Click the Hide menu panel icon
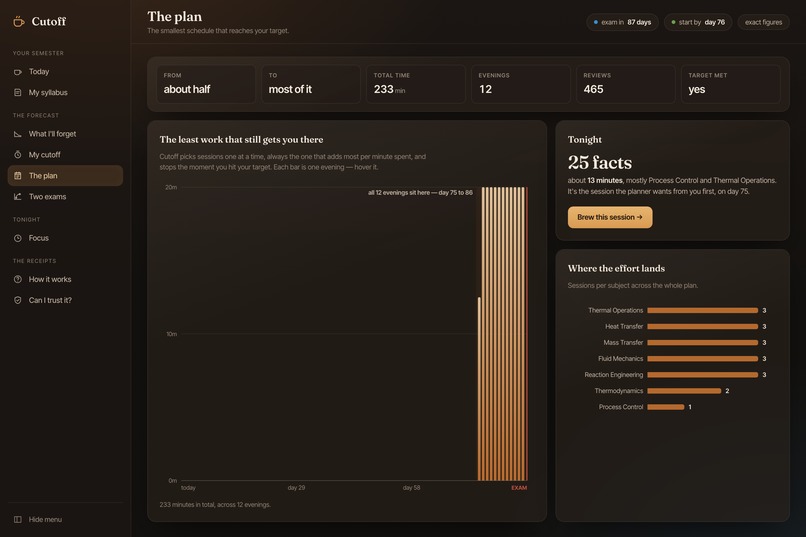806x537 pixels. [x=17, y=520]
